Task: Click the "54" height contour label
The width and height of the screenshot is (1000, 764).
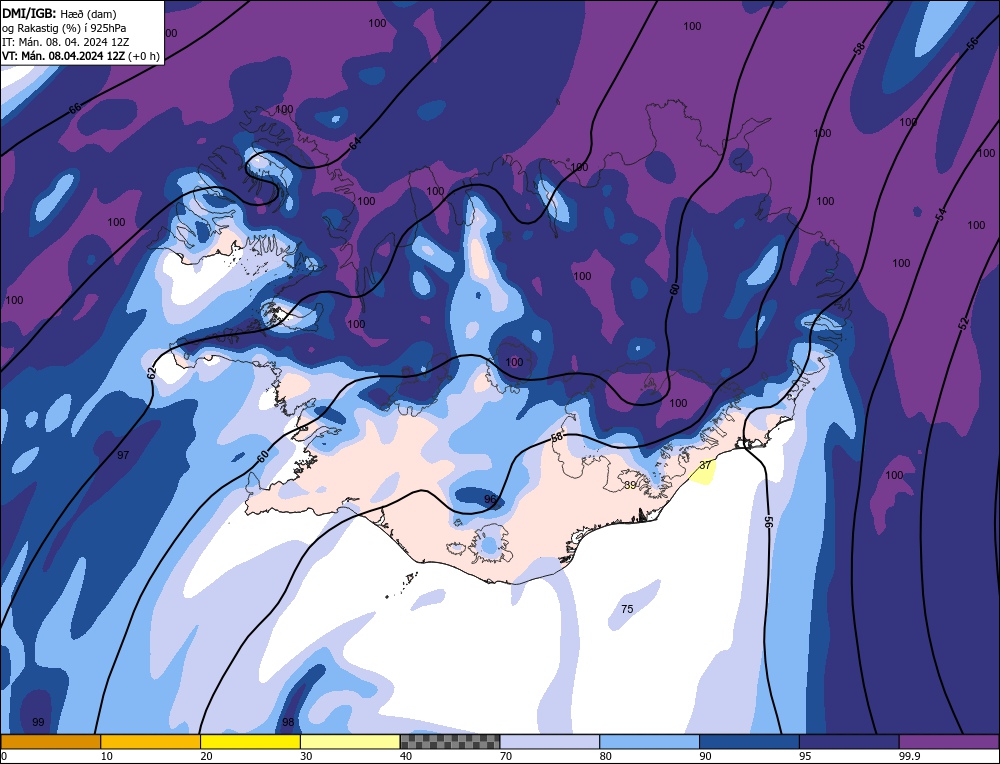Action: [941, 215]
